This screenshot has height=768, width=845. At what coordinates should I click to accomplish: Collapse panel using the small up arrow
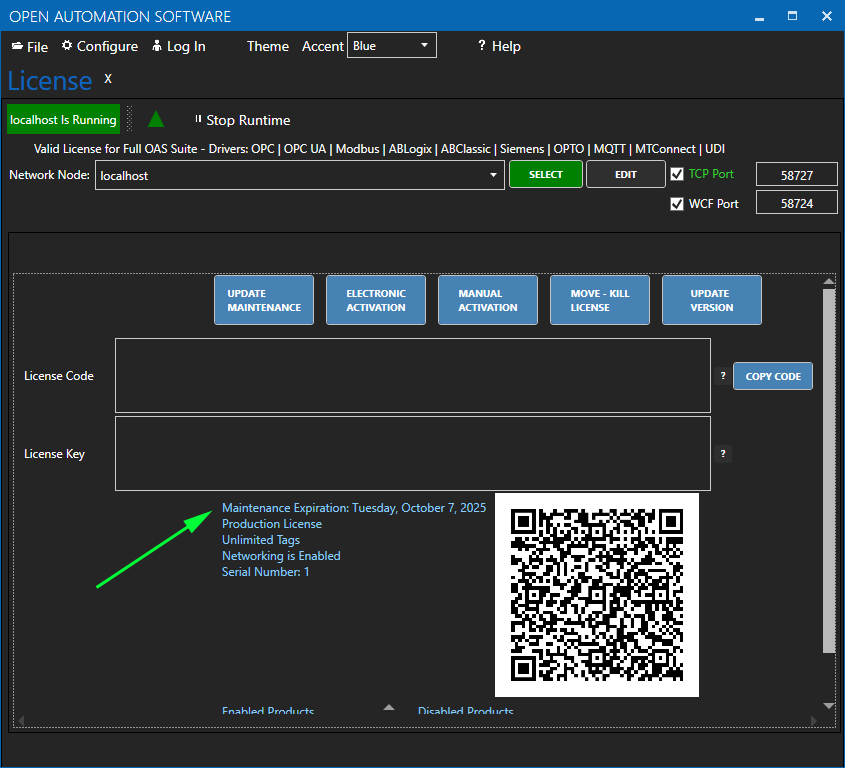pos(389,708)
